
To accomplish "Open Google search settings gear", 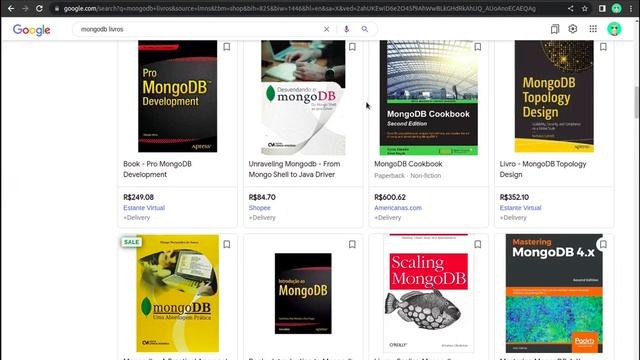I will pos(573,29).
